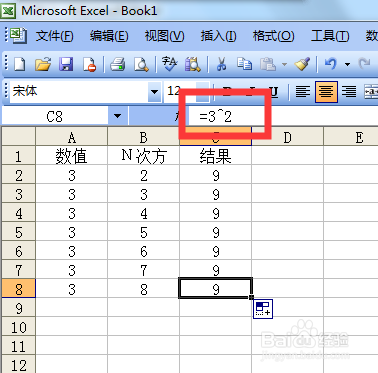This screenshot has height=373, width=378.
Task: Open the 视图(V) menu
Action: click(164, 36)
